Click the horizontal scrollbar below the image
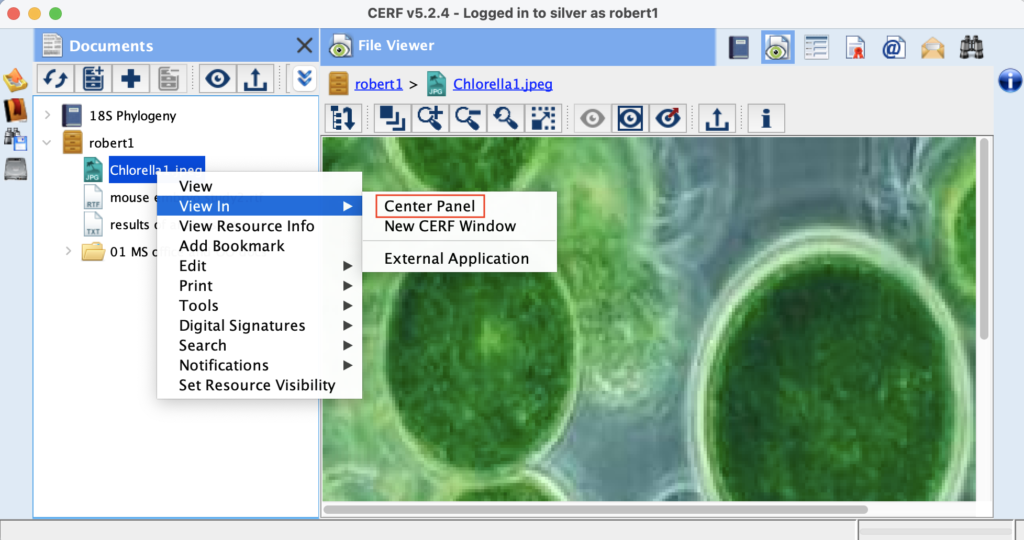Image resolution: width=1024 pixels, height=540 pixels. point(650,510)
